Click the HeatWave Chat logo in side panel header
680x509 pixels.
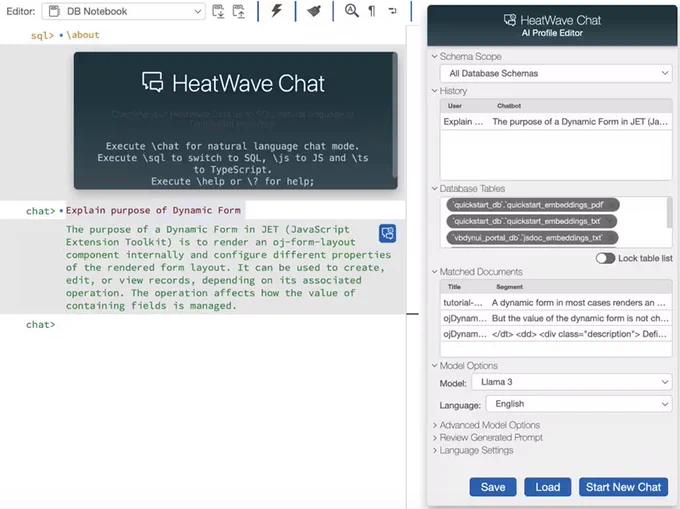pos(510,20)
